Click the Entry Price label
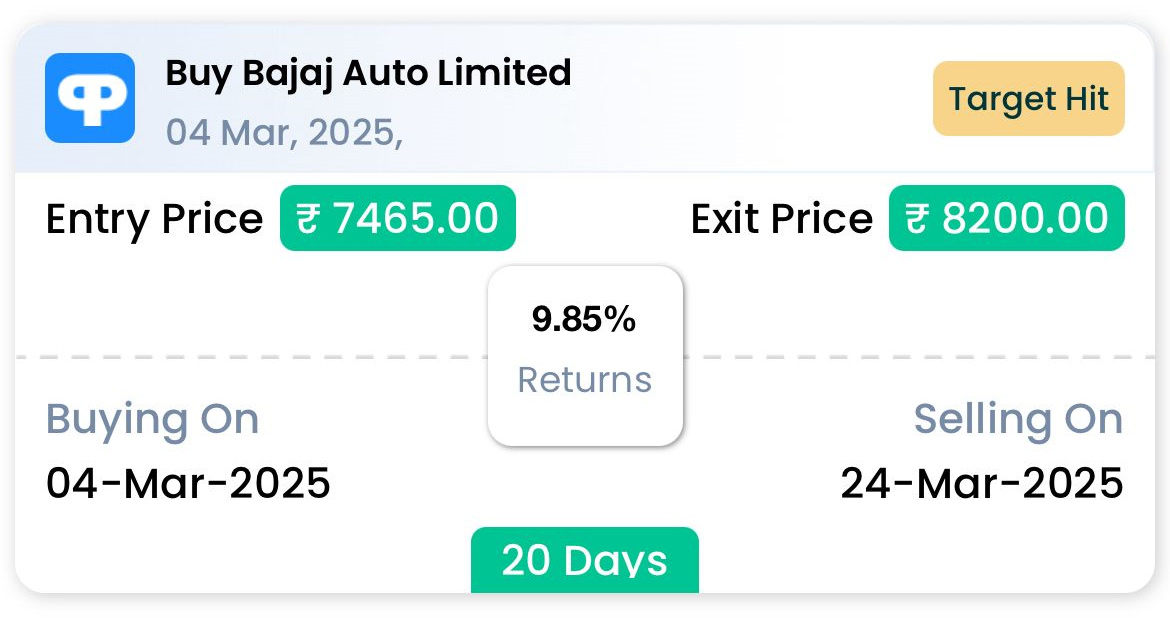Image resolution: width=1170 pixels, height=618 pixels. click(x=154, y=219)
